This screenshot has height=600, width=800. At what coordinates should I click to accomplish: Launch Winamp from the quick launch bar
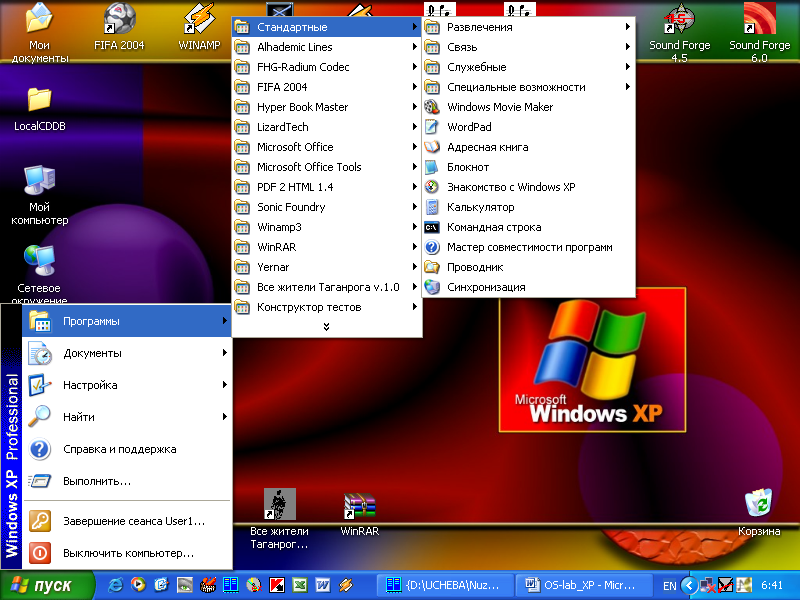coord(346,585)
